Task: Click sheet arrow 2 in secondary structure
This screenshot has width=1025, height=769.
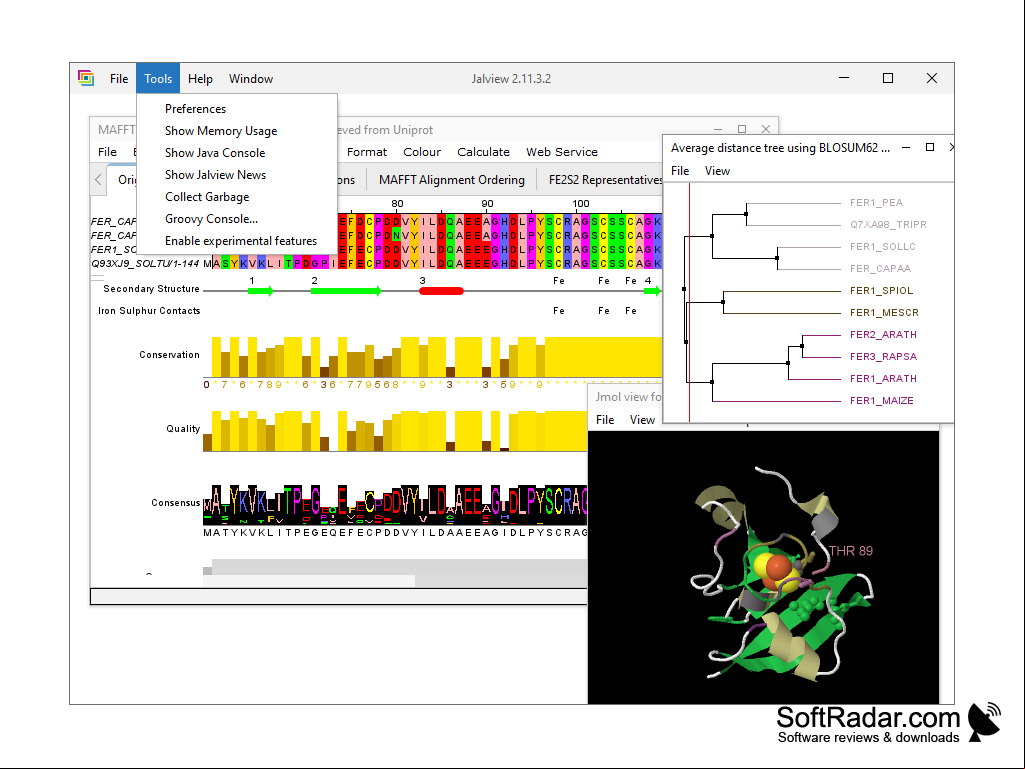Action: pos(346,291)
